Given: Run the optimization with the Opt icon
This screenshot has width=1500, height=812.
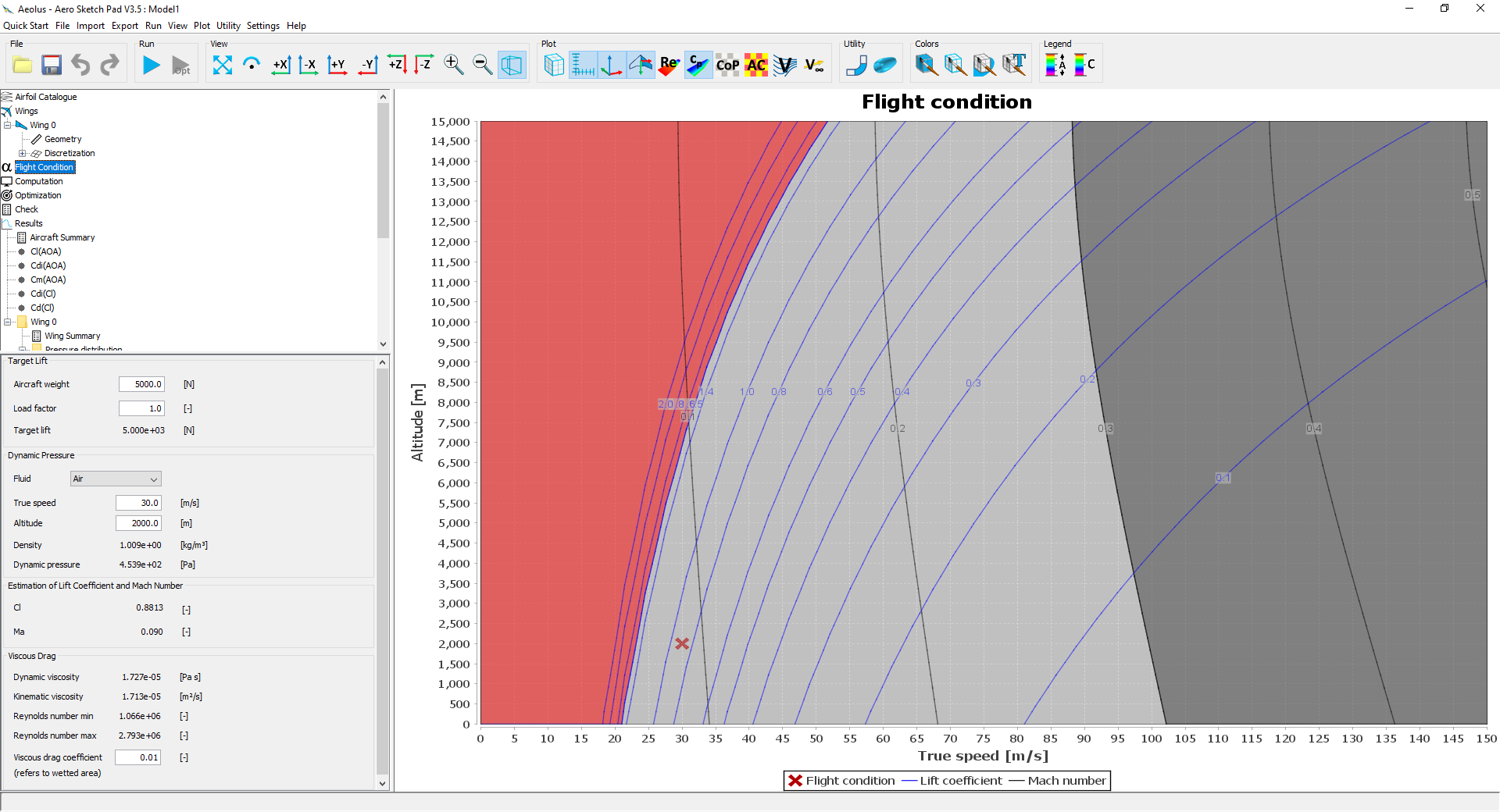Looking at the screenshot, I should pyautogui.click(x=180, y=65).
